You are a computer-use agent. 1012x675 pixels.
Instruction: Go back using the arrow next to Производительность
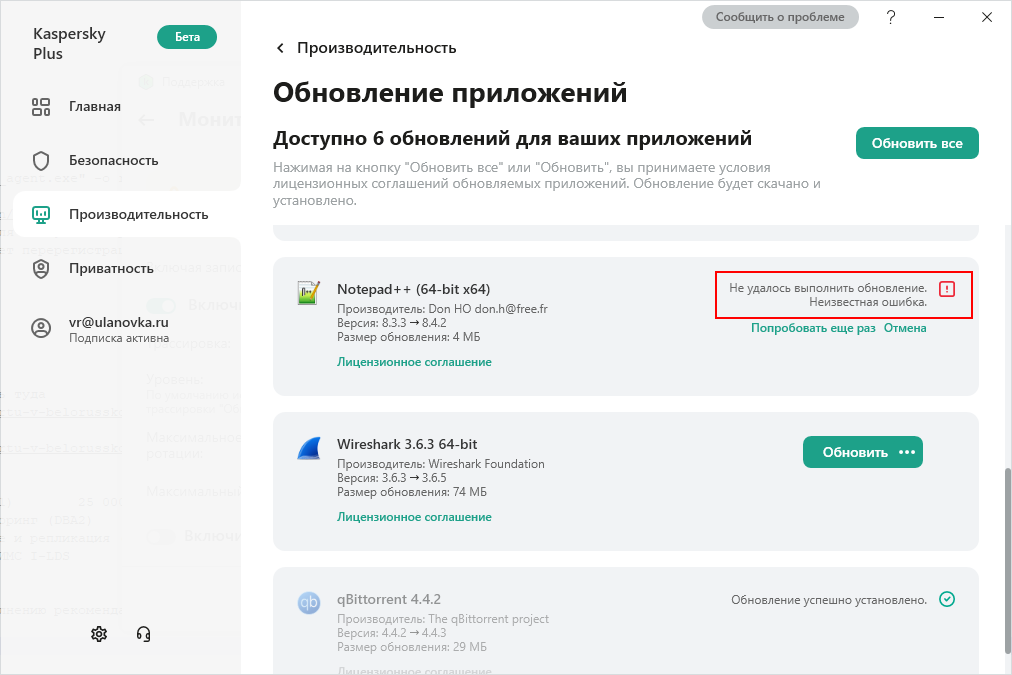280,48
